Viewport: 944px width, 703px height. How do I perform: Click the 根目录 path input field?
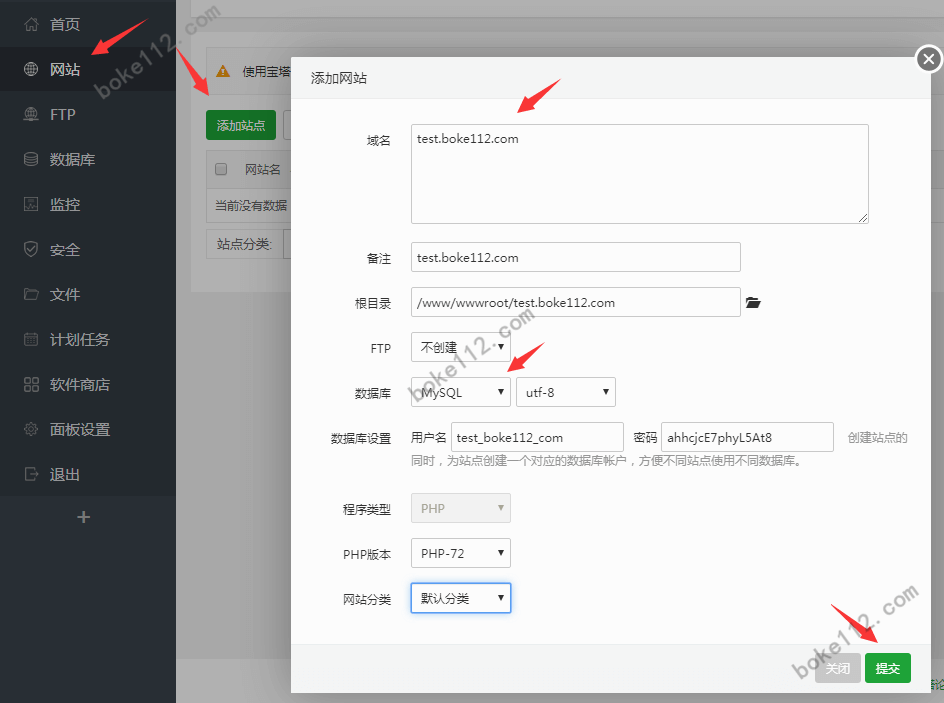[576, 302]
